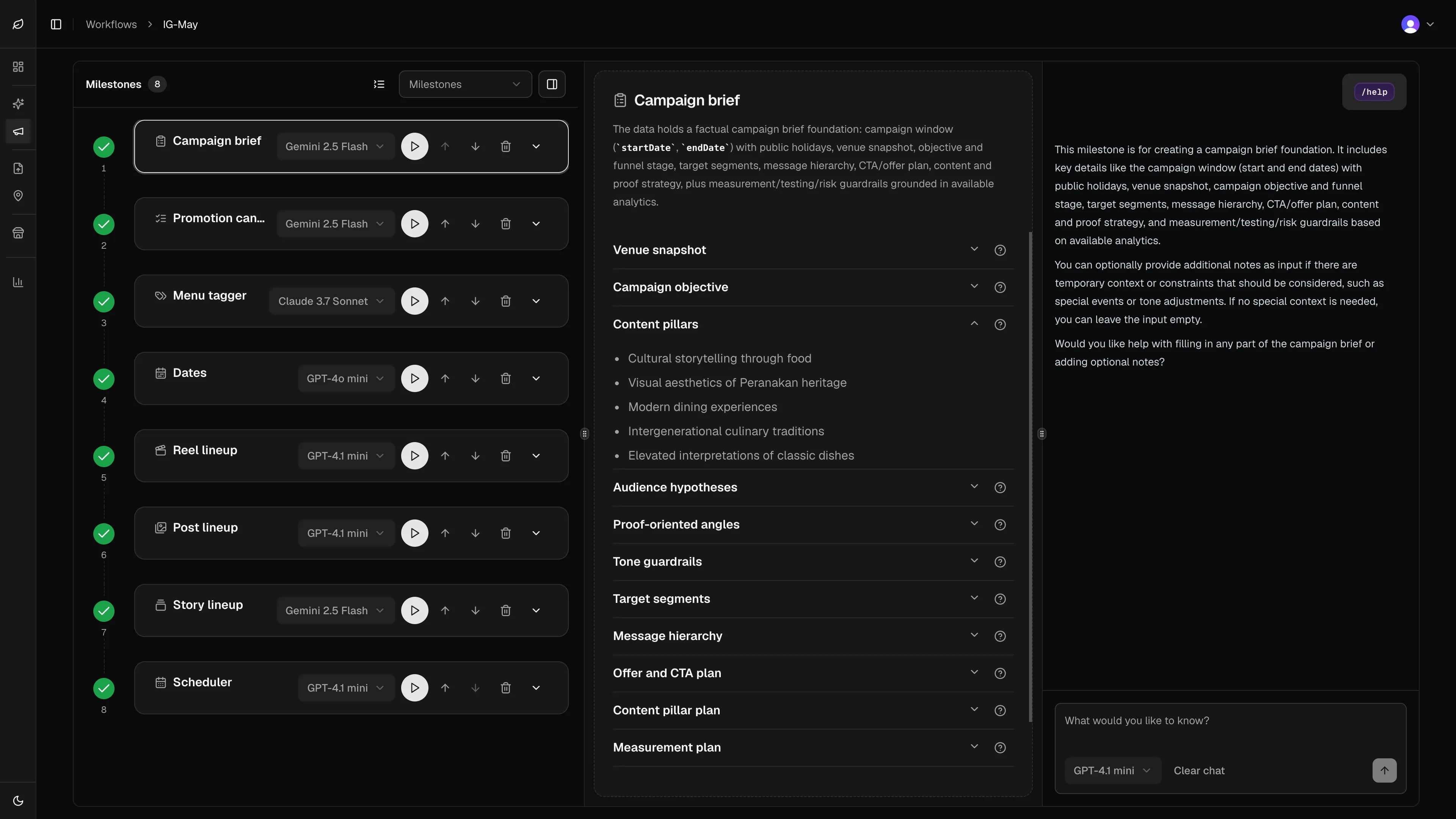Collapse the Content pillars section
This screenshot has height=819, width=1456.
click(974, 324)
